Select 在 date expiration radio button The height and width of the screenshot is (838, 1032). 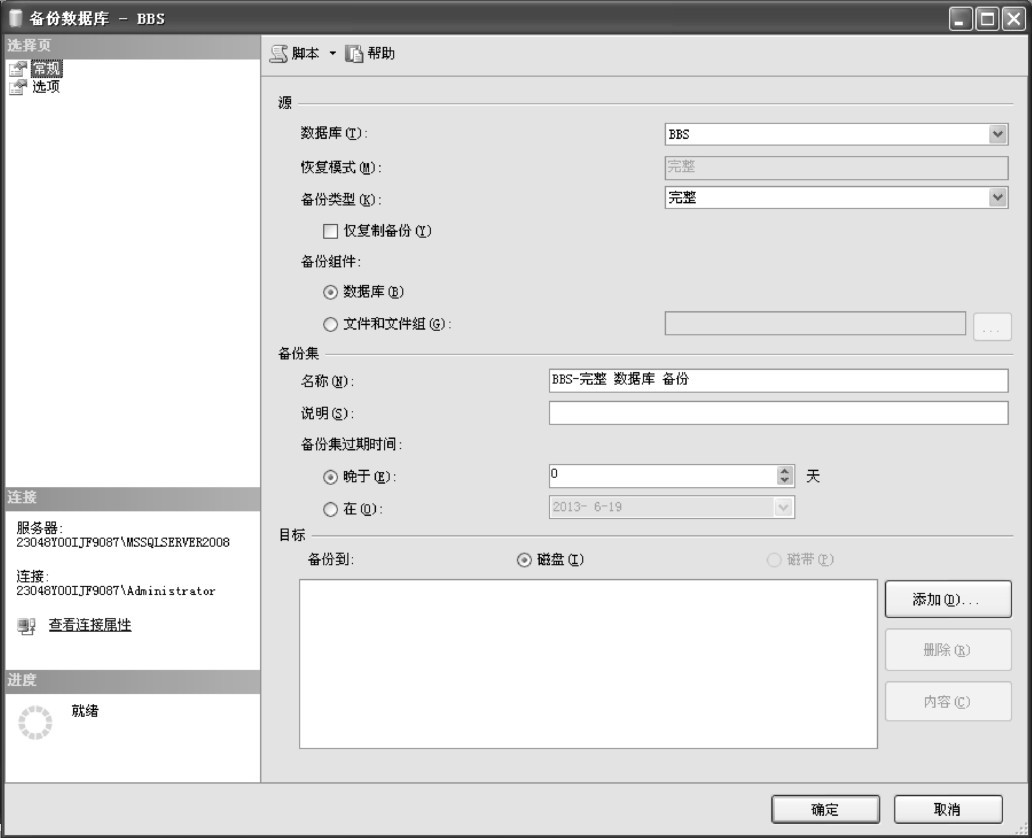(x=330, y=509)
